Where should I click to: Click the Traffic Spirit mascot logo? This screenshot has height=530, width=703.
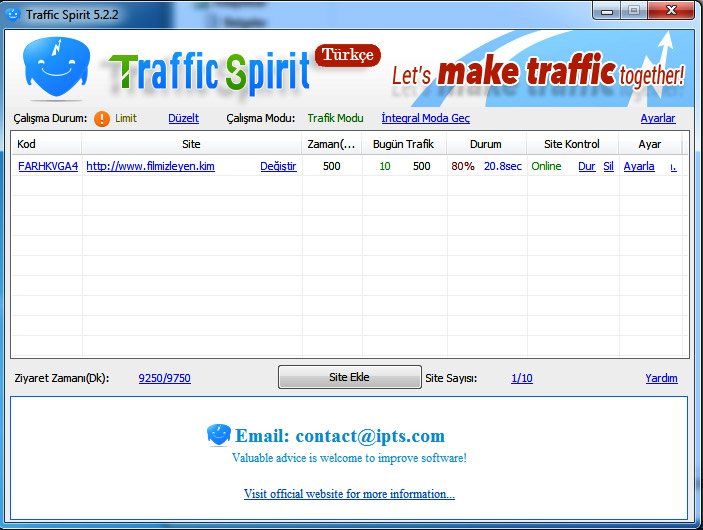click(56, 67)
